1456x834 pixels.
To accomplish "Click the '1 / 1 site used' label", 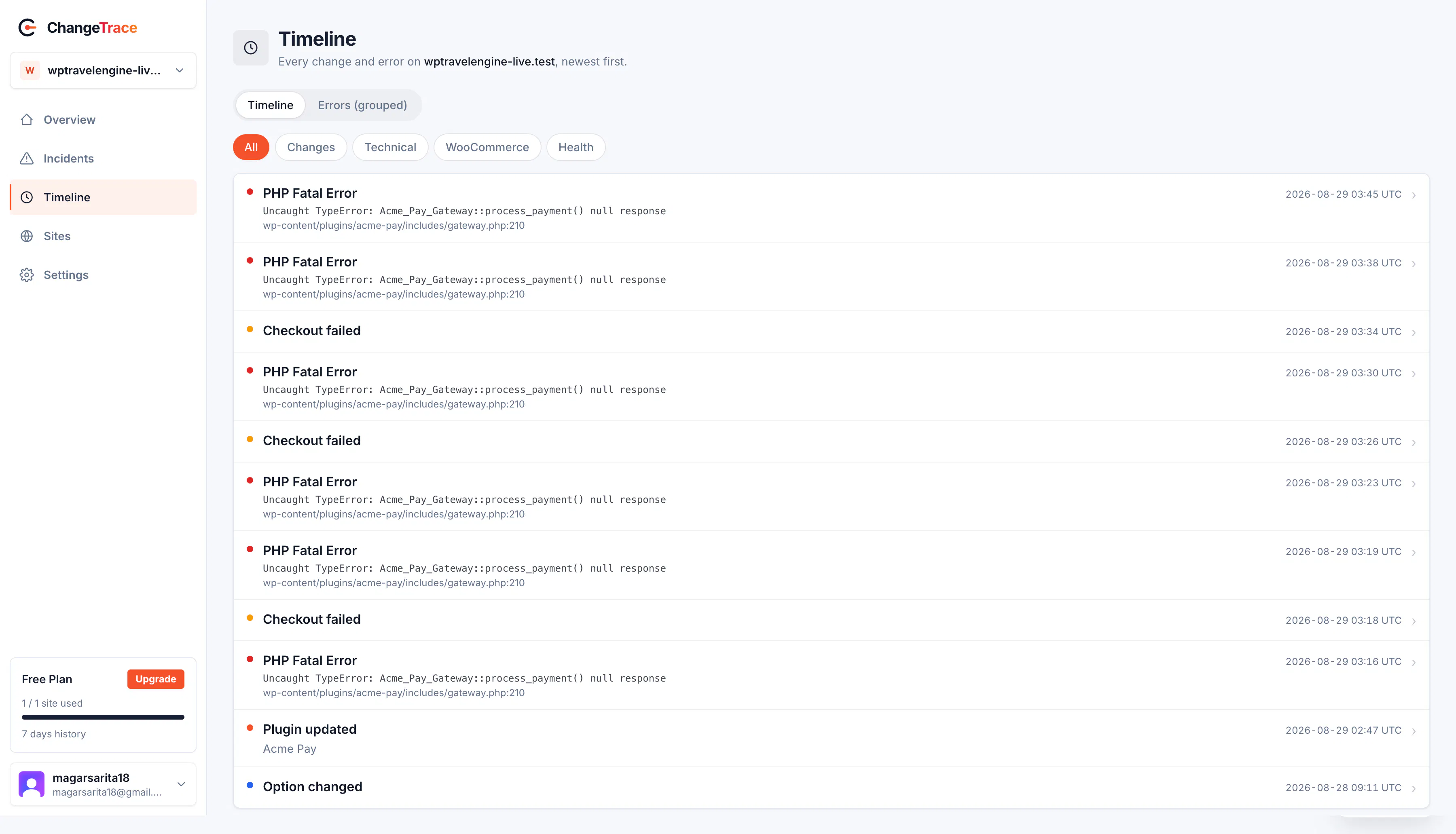I will [x=52, y=703].
